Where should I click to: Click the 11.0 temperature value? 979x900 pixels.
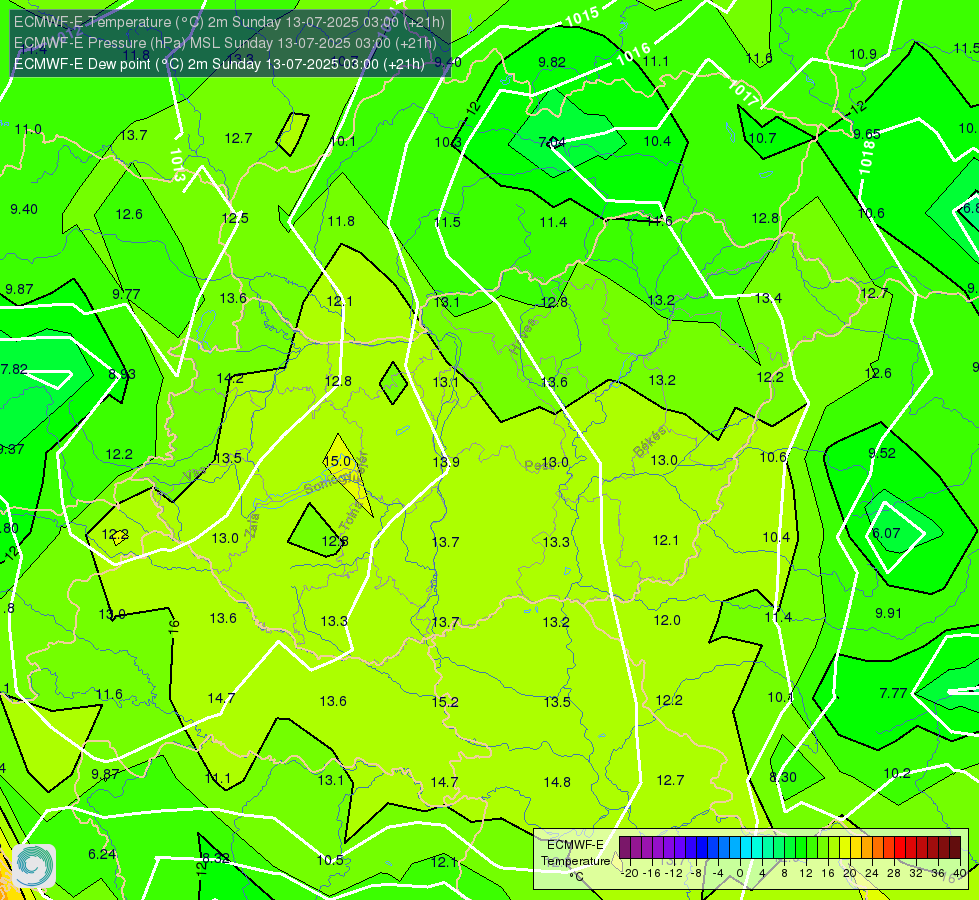tap(28, 129)
